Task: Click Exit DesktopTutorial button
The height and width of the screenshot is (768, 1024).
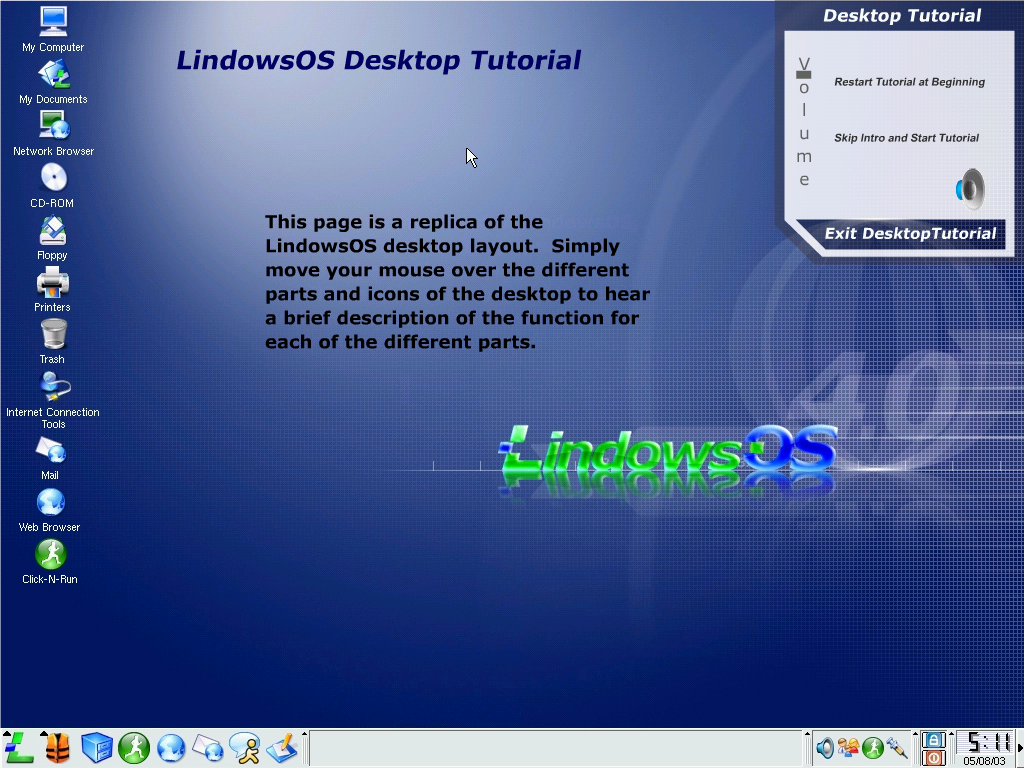Action: pyautogui.click(x=910, y=233)
